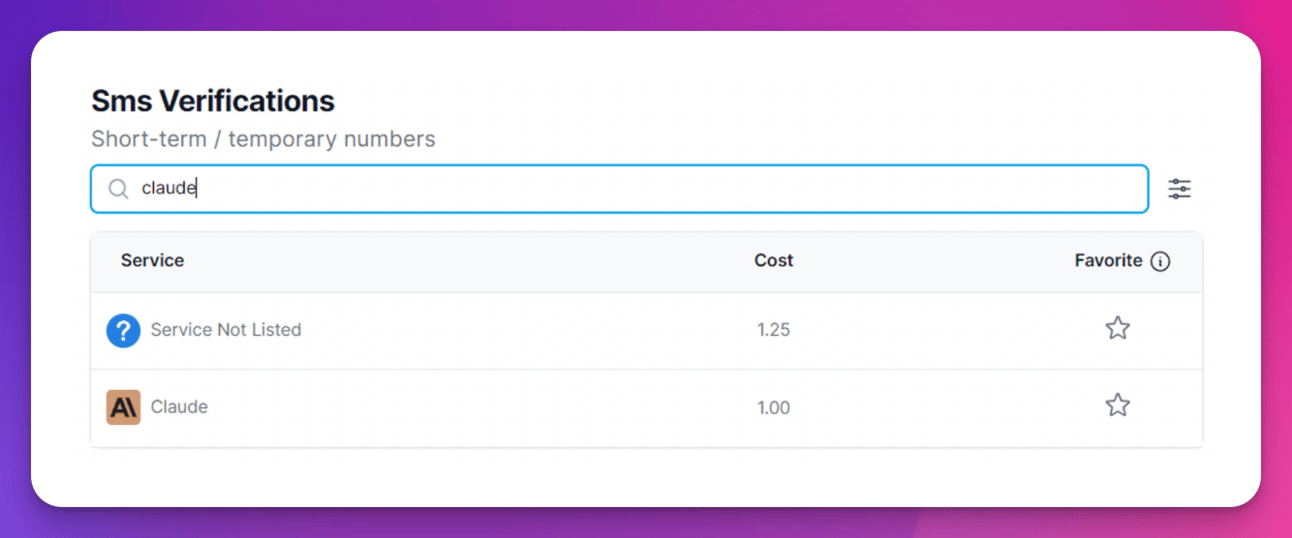The height and width of the screenshot is (538, 1292).
Task: Click the Short-term / temporary numbers subtitle
Action: [x=263, y=139]
